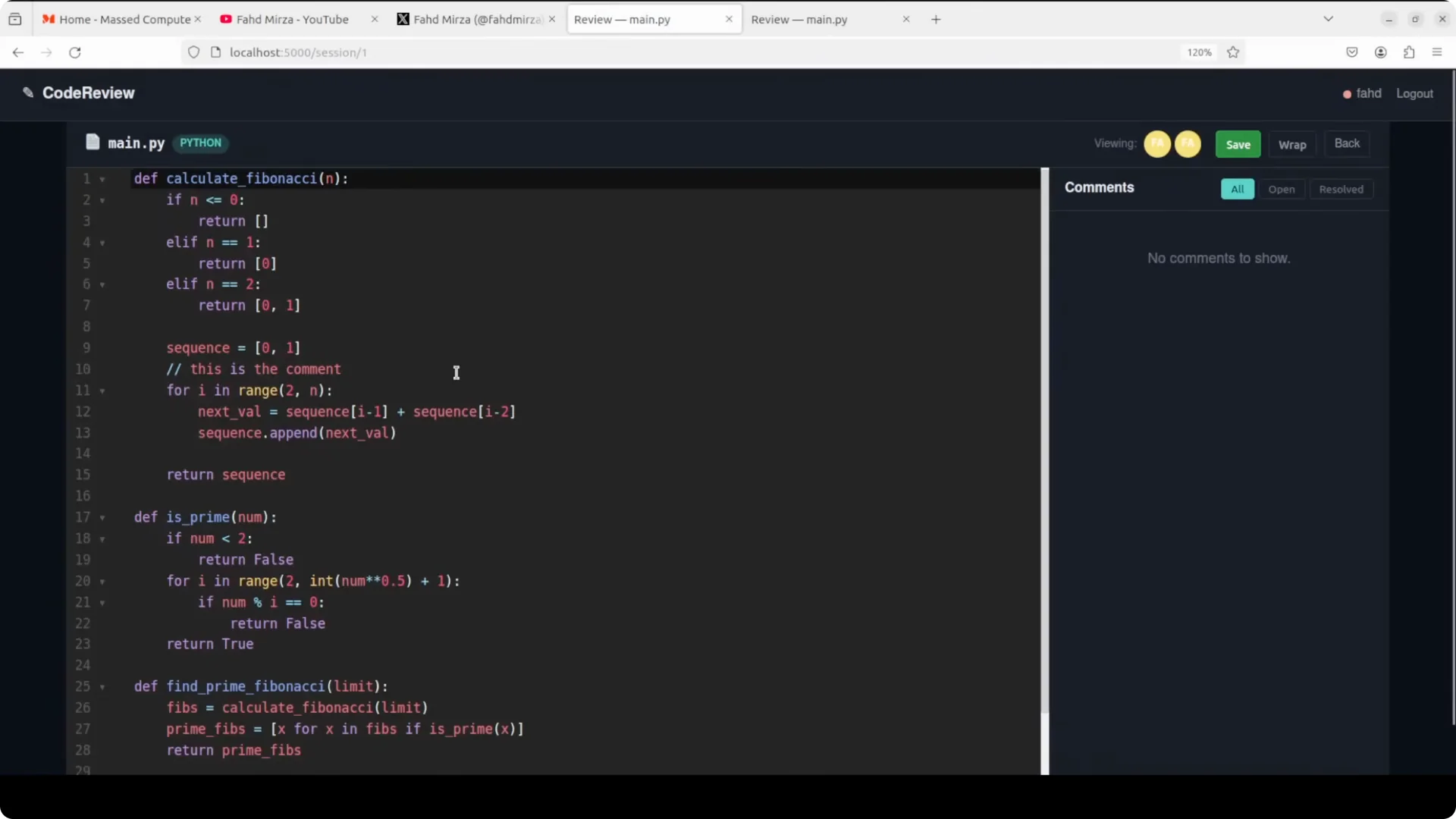Click the Comments panel heading
Viewport: 1456px width, 819px height.
1099,187
